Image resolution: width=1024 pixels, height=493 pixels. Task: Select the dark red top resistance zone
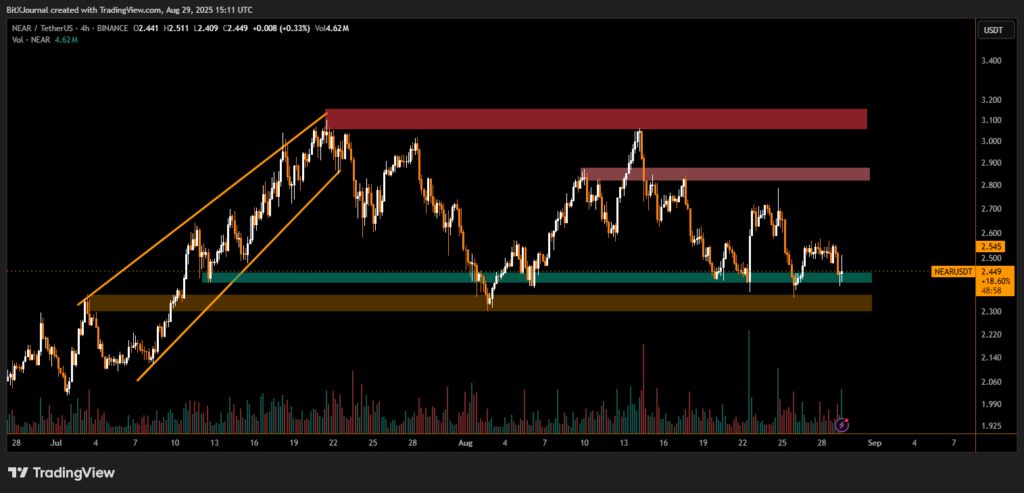click(596, 119)
